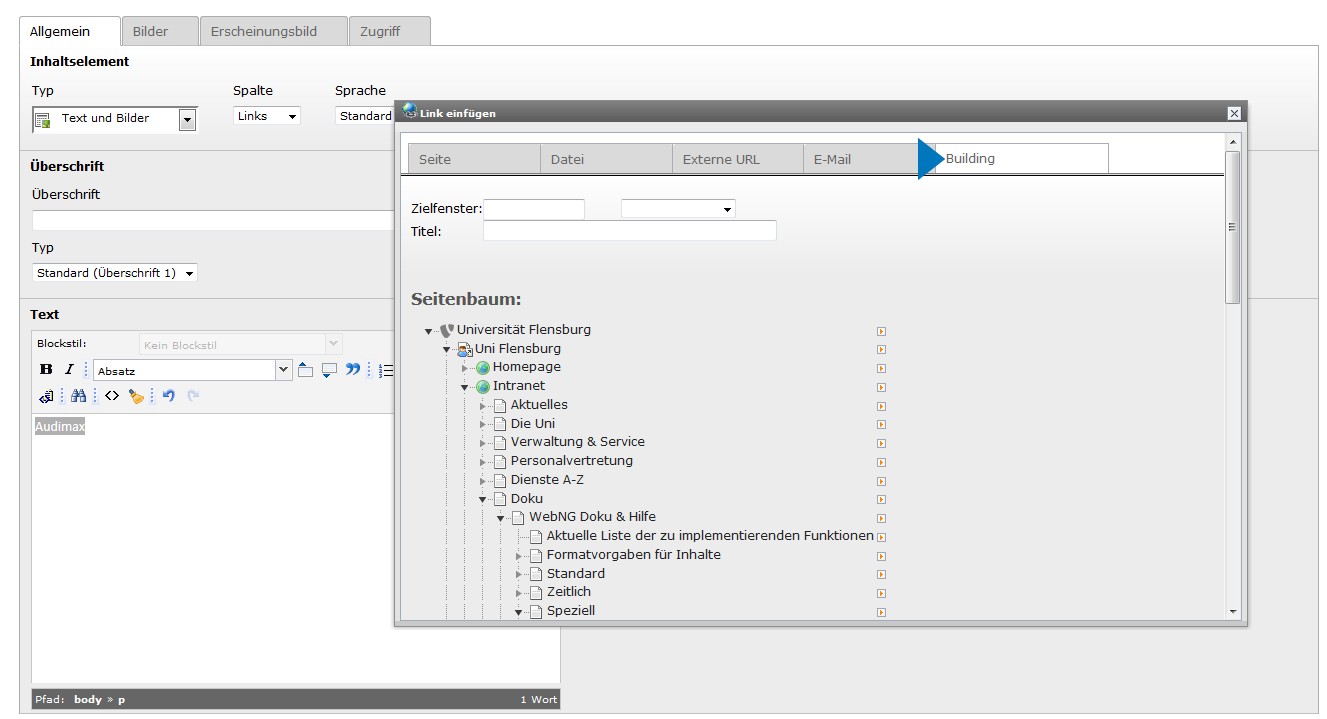Toggle italic formatting in text editor
The width and height of the screenshot is (1327, 719).
(x=69, y=370)
